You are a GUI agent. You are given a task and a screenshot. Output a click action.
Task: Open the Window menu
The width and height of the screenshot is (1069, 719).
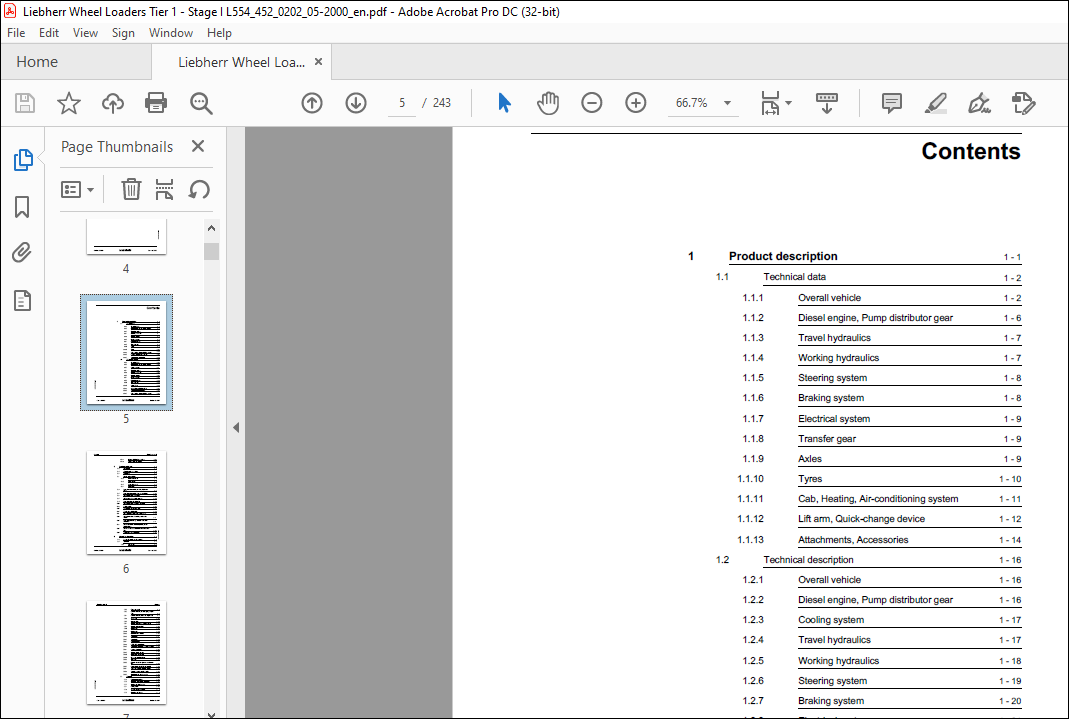point(170,33)
